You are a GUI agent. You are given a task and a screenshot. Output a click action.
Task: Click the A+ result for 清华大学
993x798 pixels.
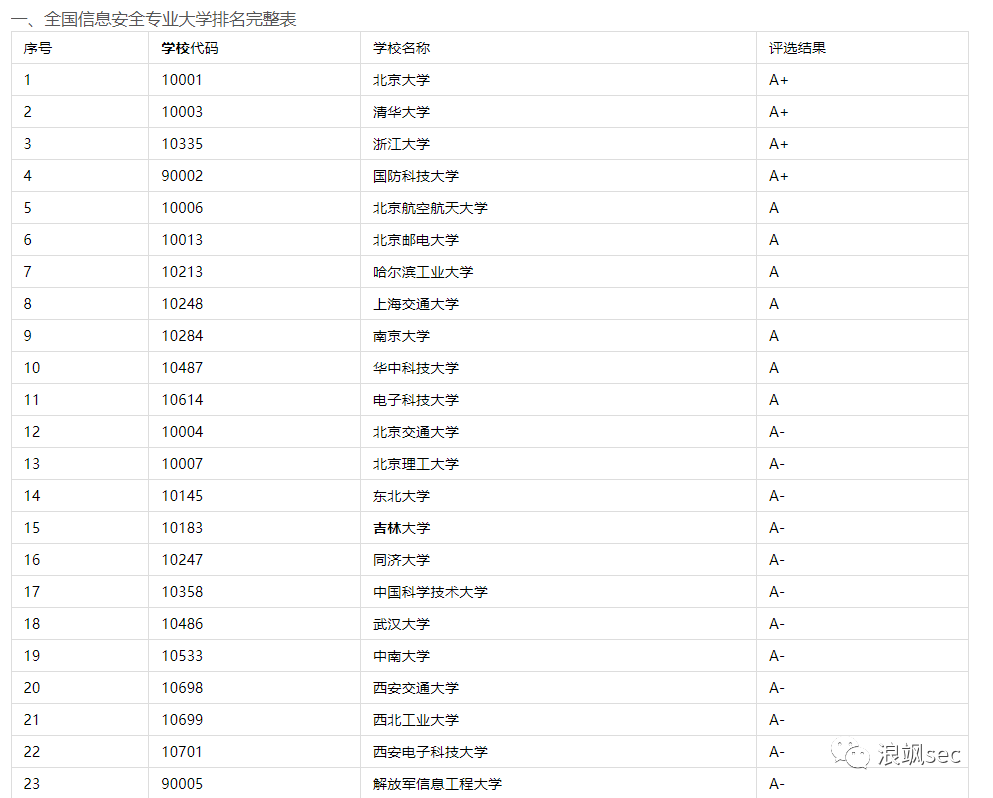[778, 112]
